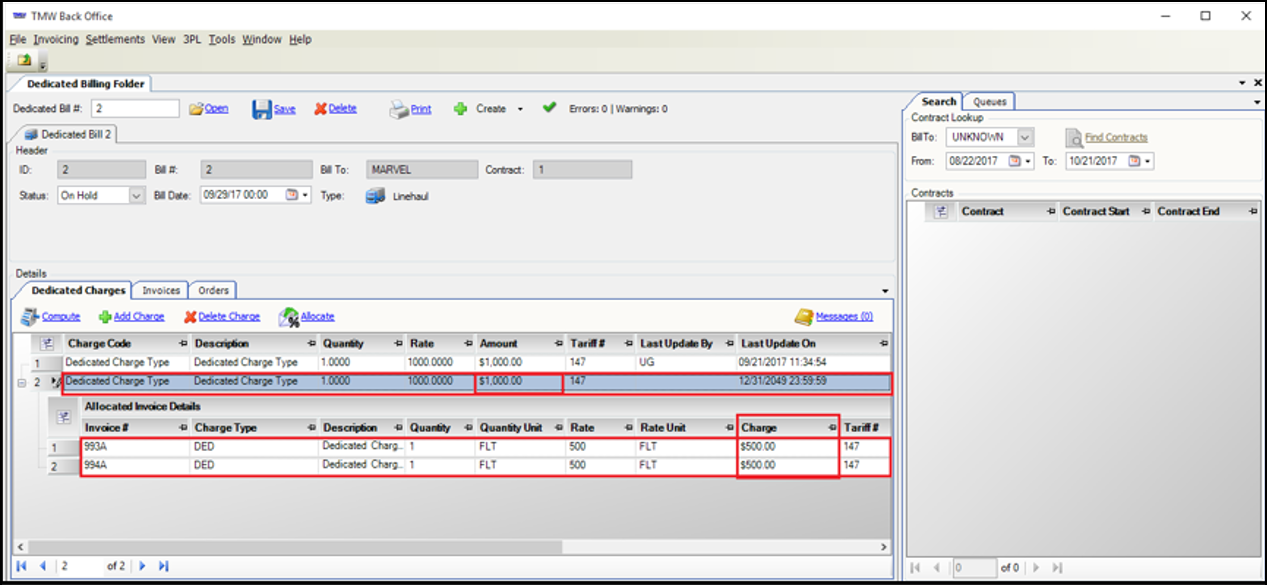Open the BillTo UNKNOWN dropdown
The image size is (1267, 585).
(1025, 137)
